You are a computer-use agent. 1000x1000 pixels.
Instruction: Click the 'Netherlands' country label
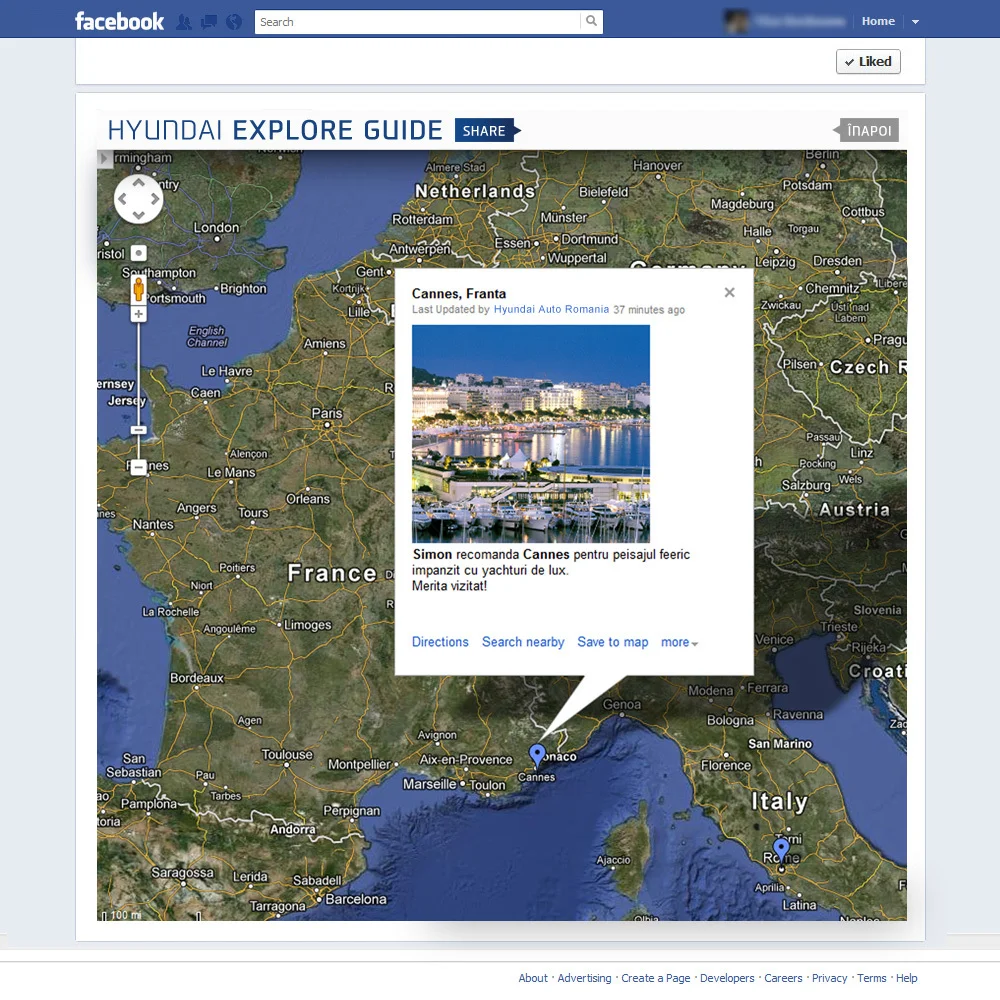click(x=475, y=191)
